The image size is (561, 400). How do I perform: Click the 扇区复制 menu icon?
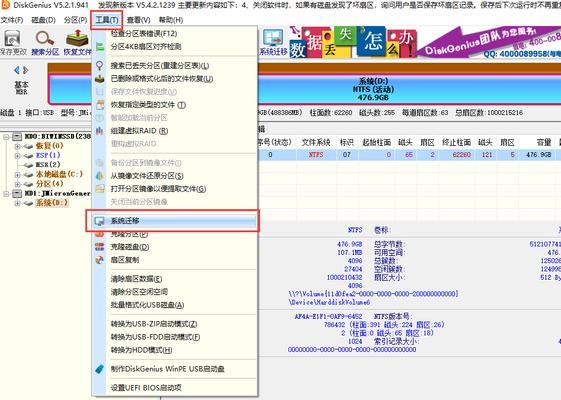100,260
